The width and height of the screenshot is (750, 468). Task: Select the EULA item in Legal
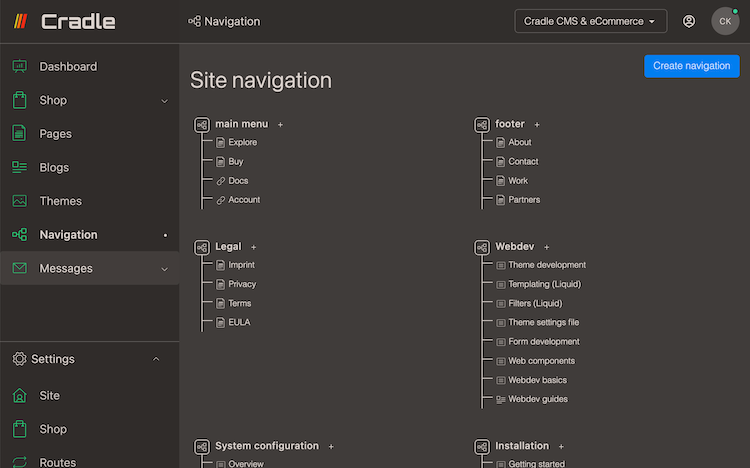[239, 322]
